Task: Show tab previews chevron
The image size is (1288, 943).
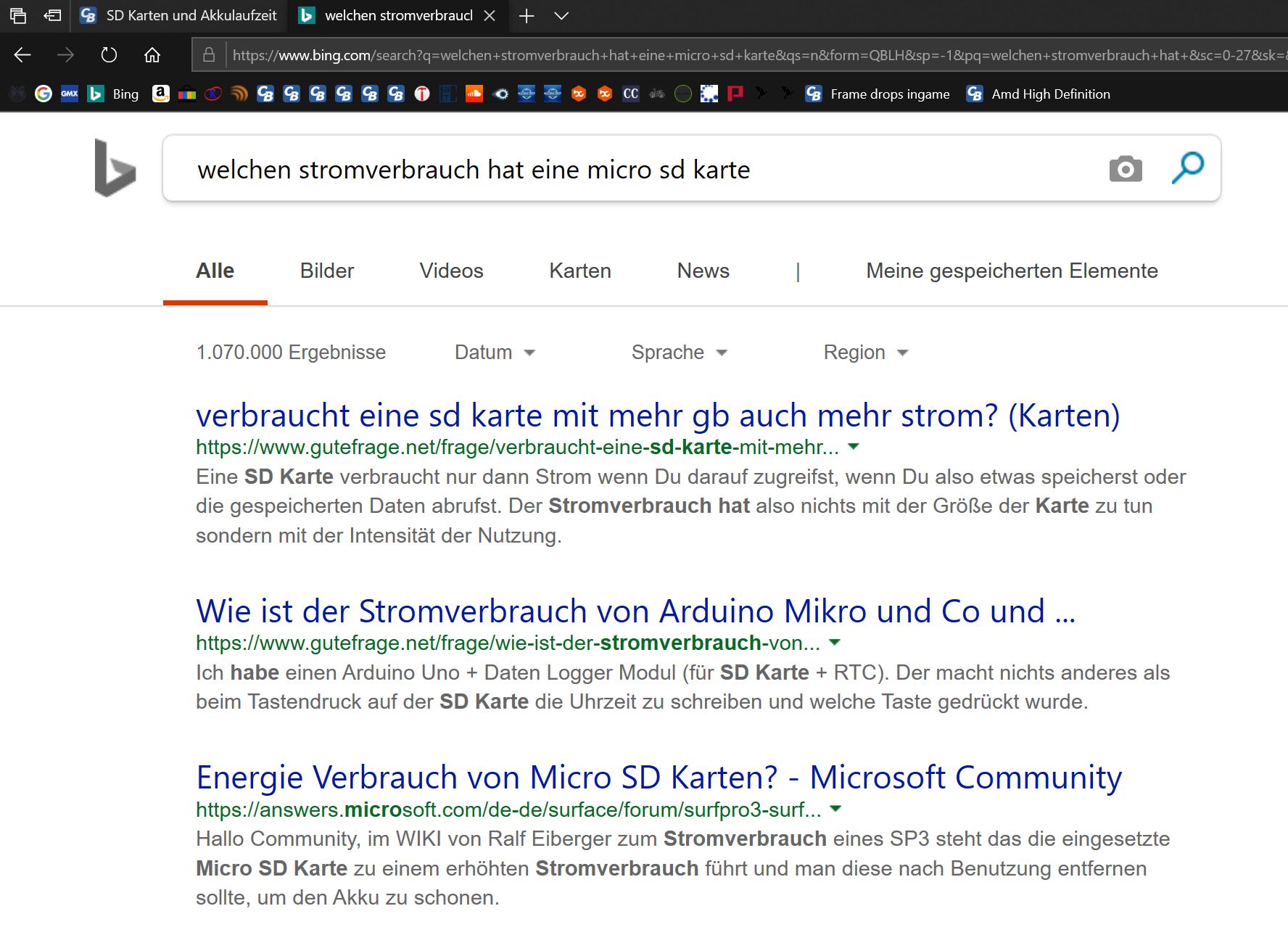Action: coord(561,16)
